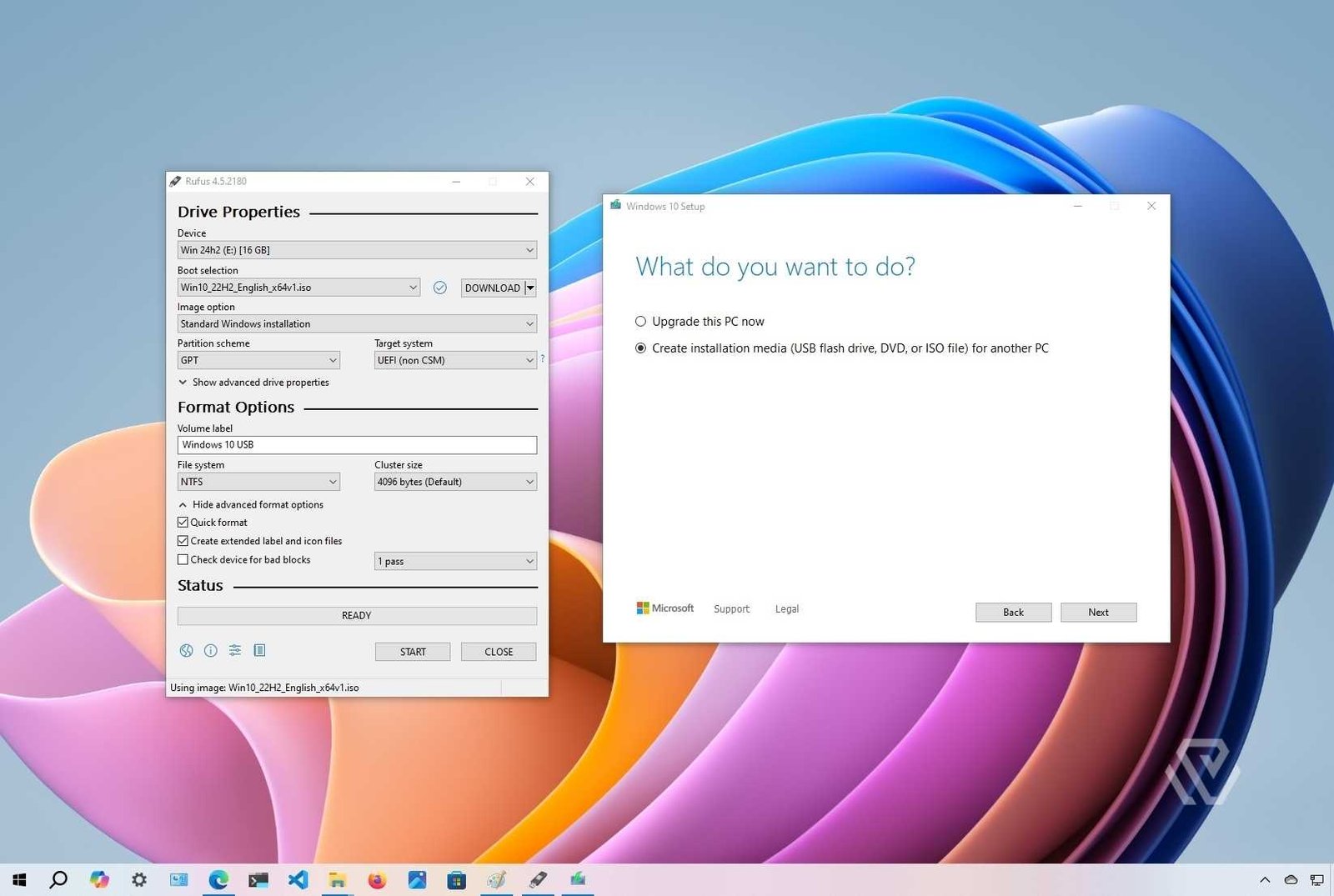
Task: Select Upgrade this PC now option
Action: 640,321
